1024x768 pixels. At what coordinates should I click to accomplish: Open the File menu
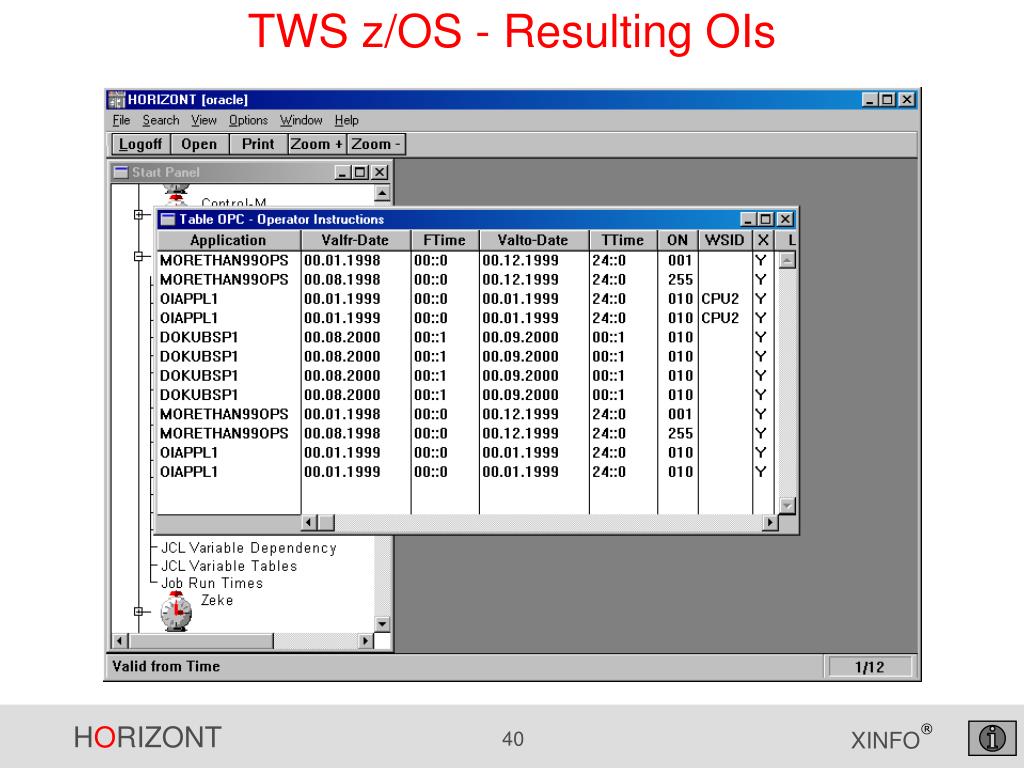[x=121, y=120]
